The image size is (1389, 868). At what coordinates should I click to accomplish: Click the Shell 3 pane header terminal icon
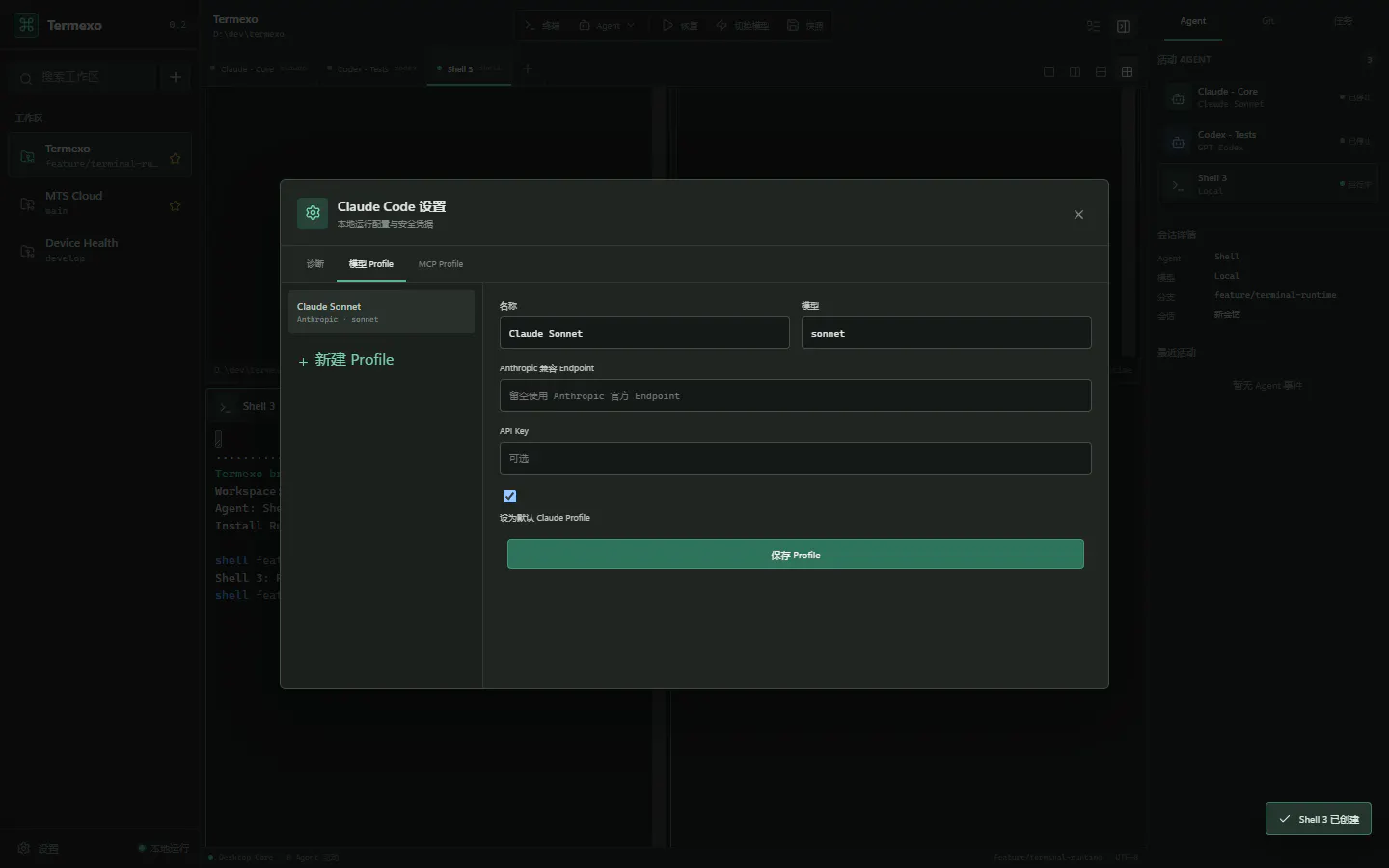tap(225, 407)
